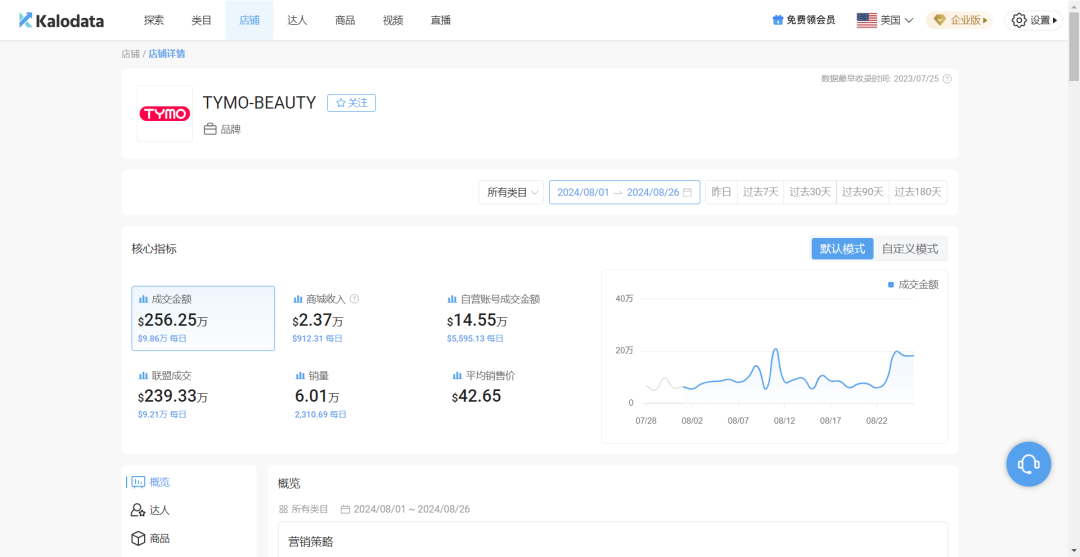1080x557 pixels.
Task: Expand the 设置 menu
Action: click(1033, 20)
